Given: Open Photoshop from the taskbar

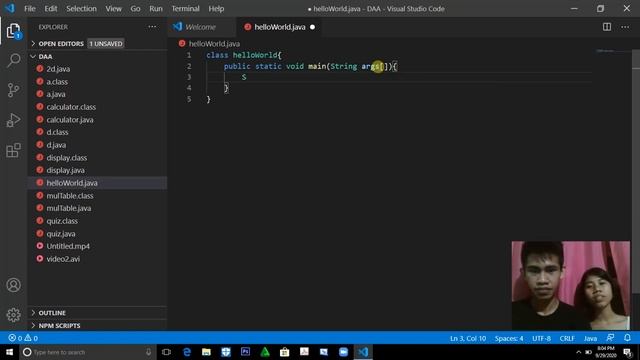Looking at the screenshot, I should click(x=245, y=352).
